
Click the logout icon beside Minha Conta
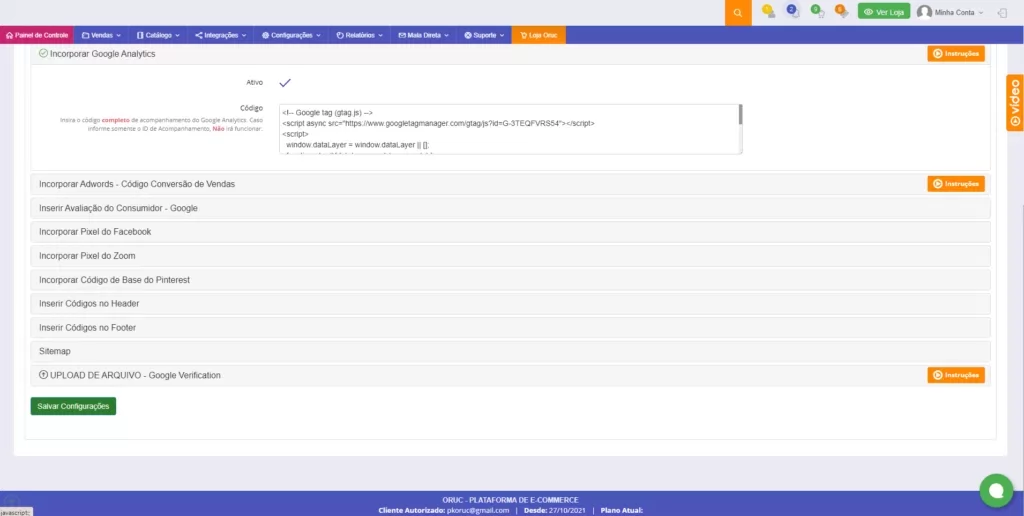click(1002, 12)
